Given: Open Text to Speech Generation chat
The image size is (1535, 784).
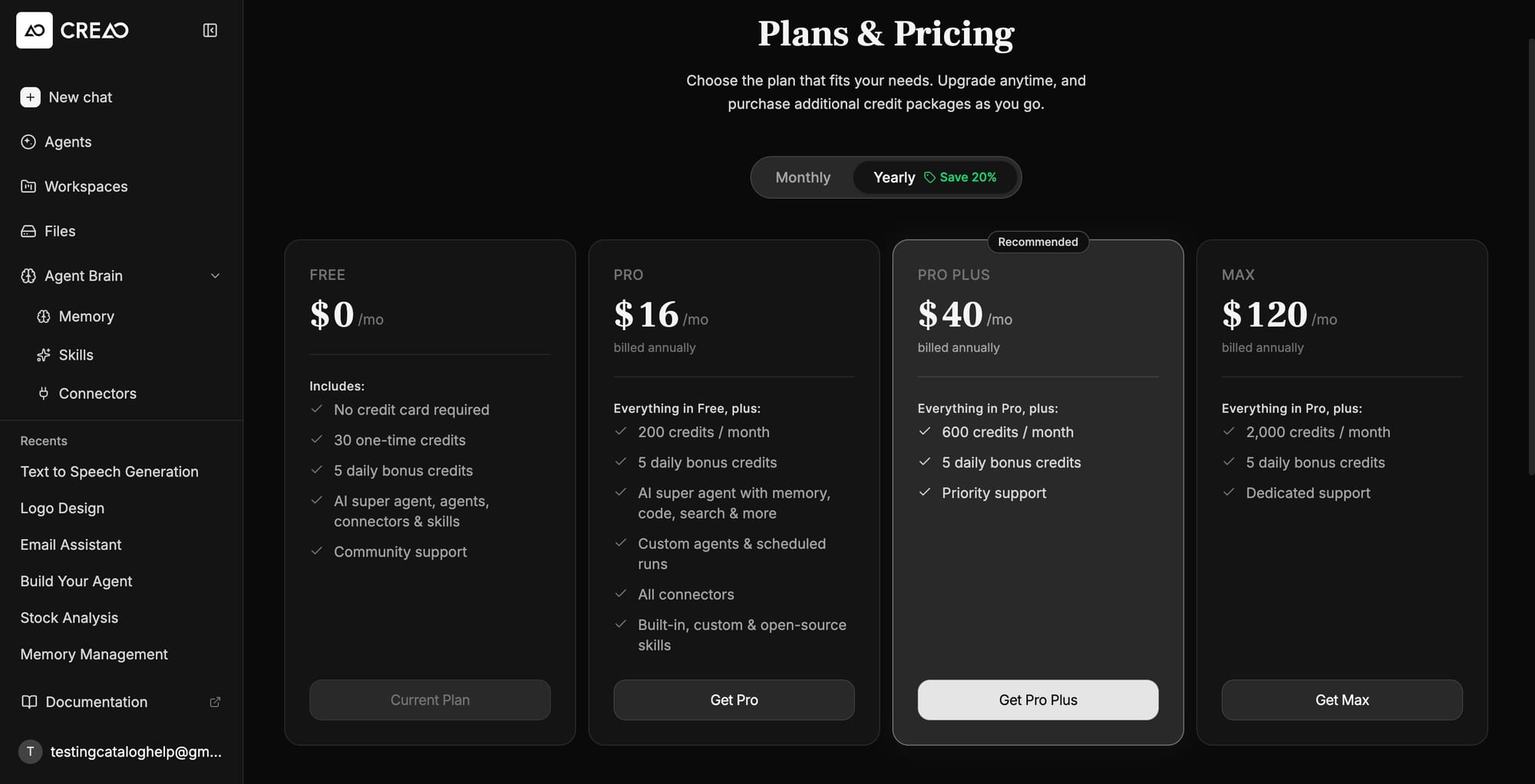Looking at the screenshot, I should click(x=109, y=472).
